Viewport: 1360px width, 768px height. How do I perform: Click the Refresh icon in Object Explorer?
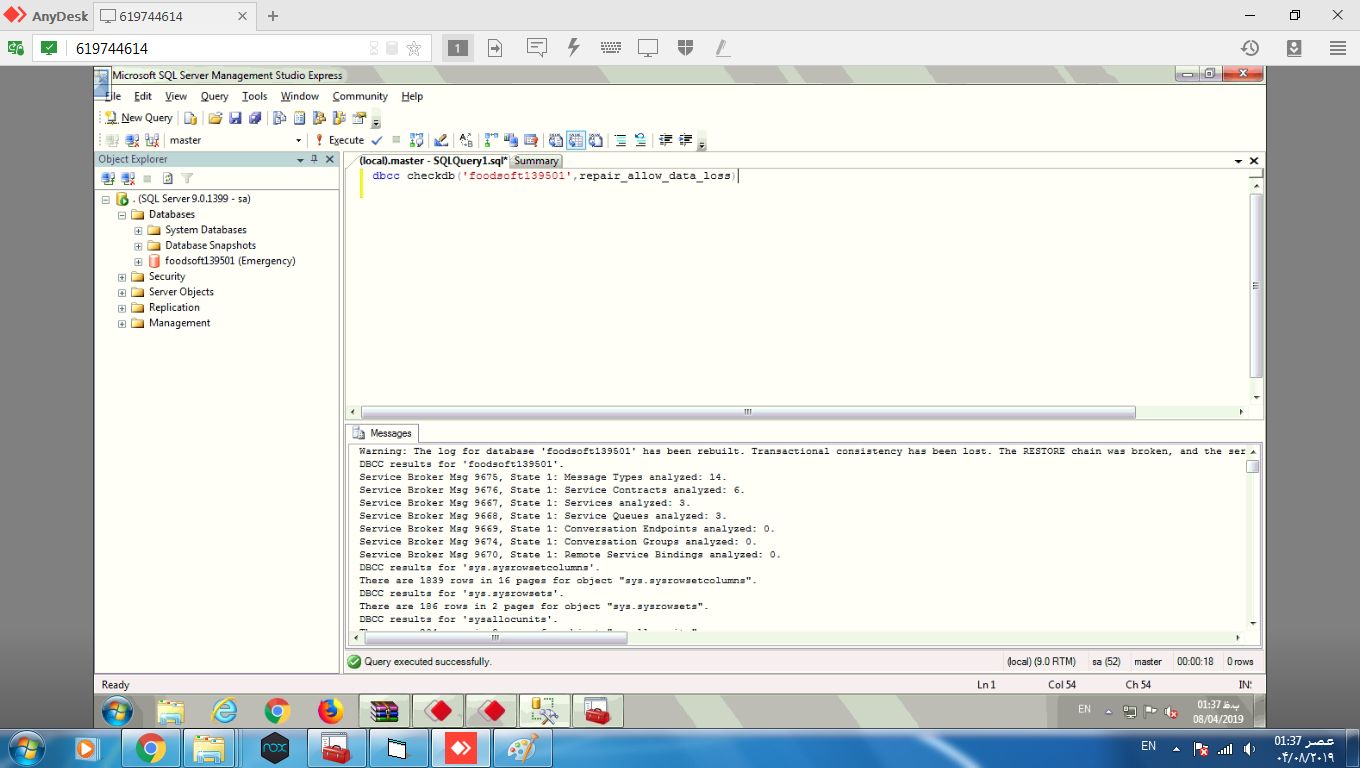168,178
